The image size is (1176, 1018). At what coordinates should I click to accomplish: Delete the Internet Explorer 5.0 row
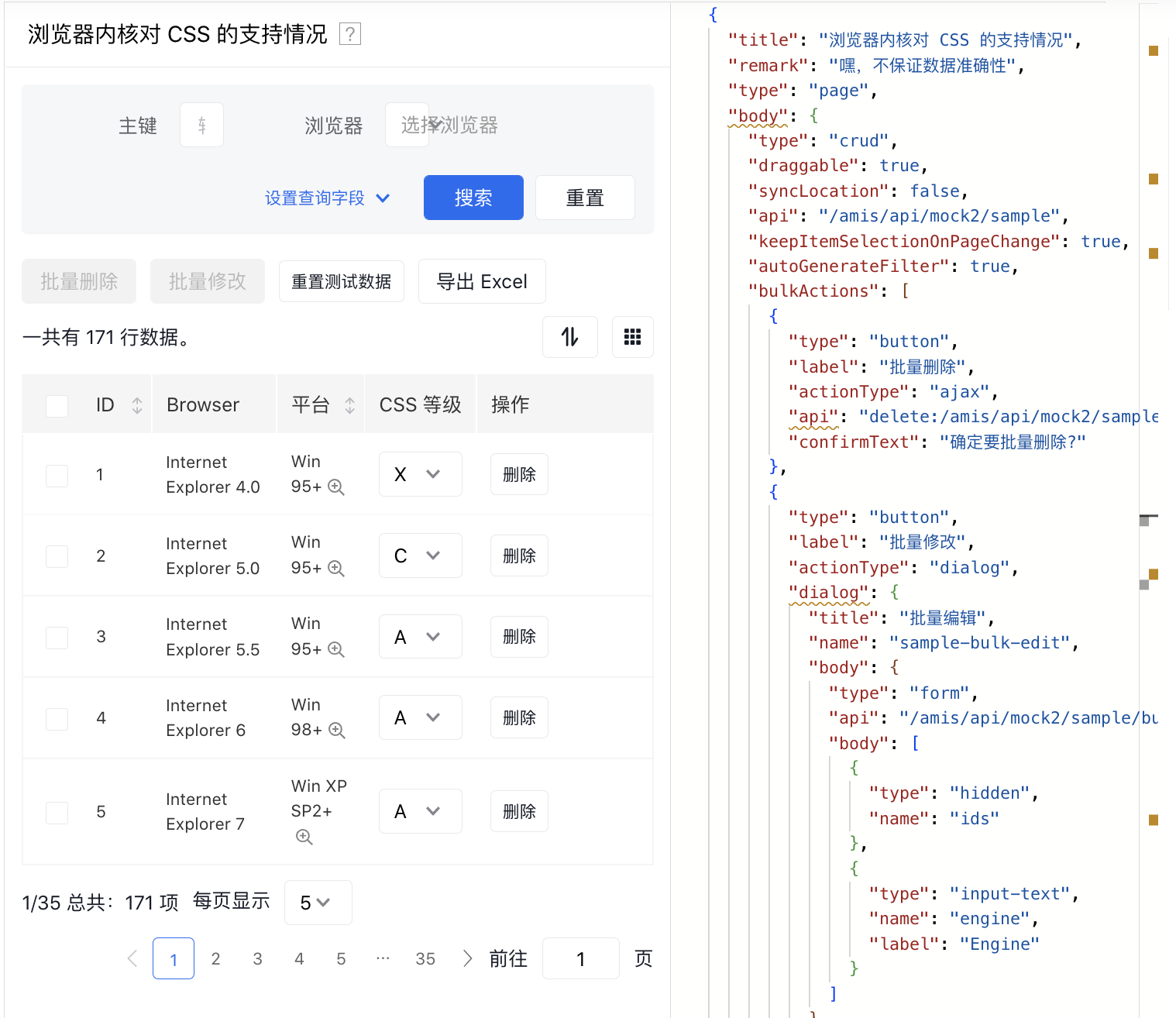(519, 555)
